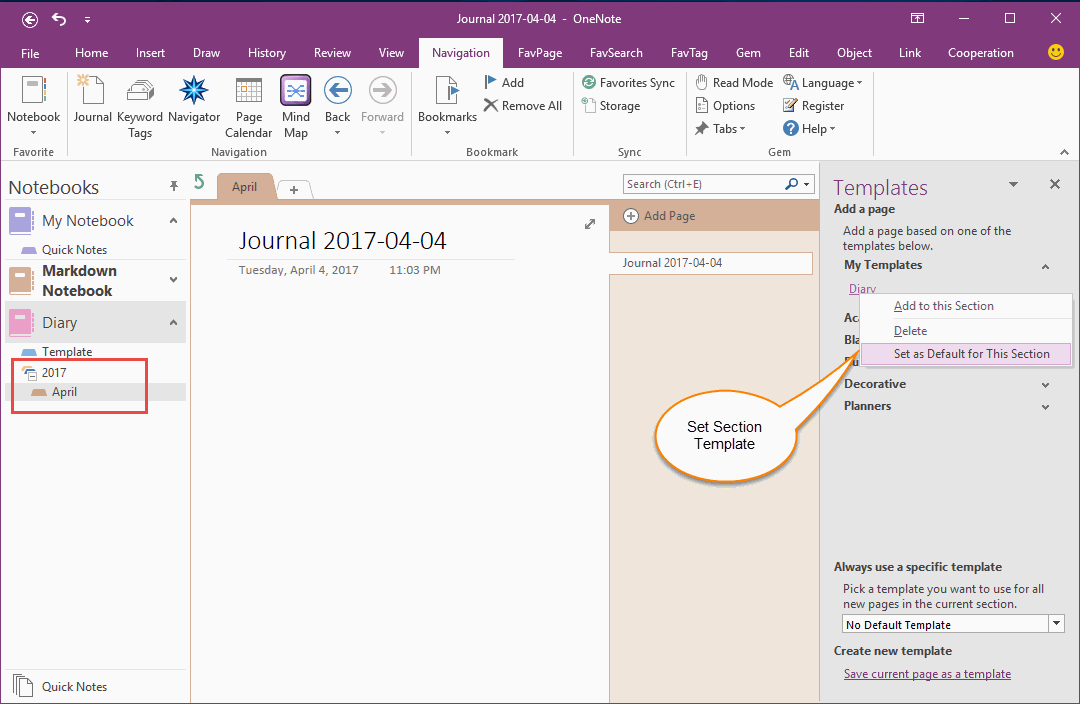Open Quick Notes at pane bottom
The height and width of the screenshot is (704, 1080).
pyautogui.click(x=61, y=686)
